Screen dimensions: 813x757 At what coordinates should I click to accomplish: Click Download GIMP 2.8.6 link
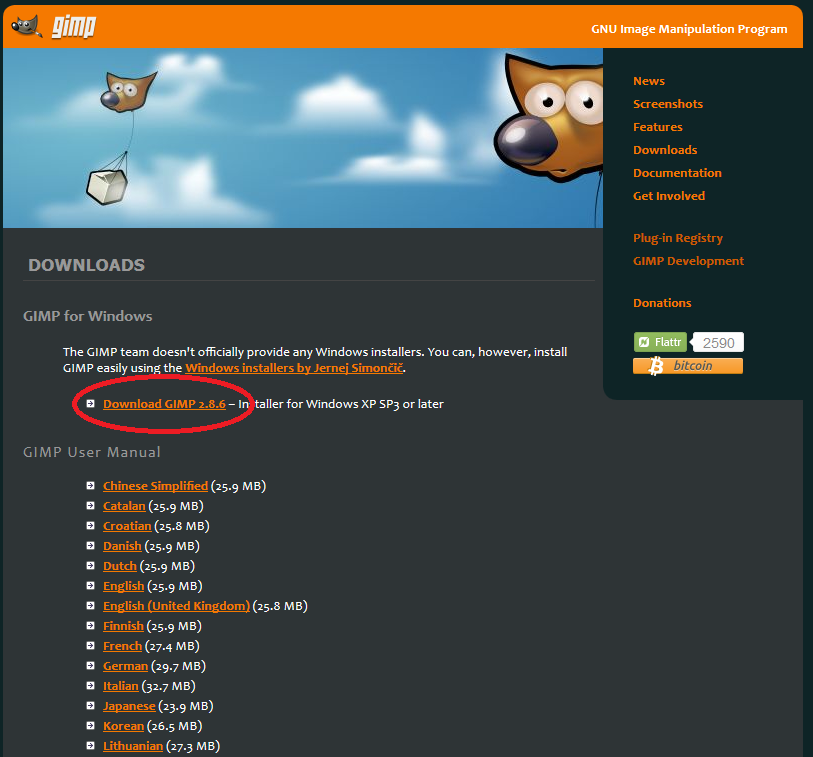pos(164,404)
